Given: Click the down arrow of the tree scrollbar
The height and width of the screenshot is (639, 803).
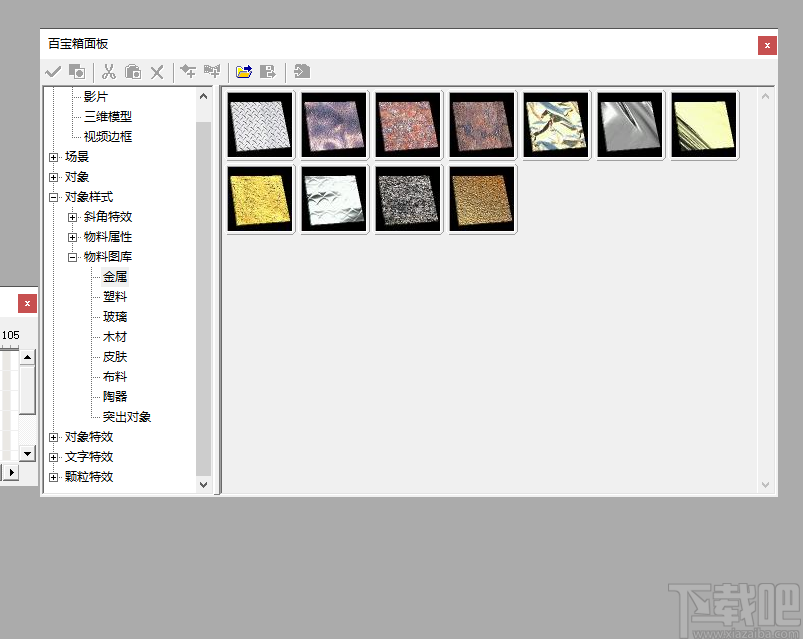Looking at the screenshot, I should point(203,484).
